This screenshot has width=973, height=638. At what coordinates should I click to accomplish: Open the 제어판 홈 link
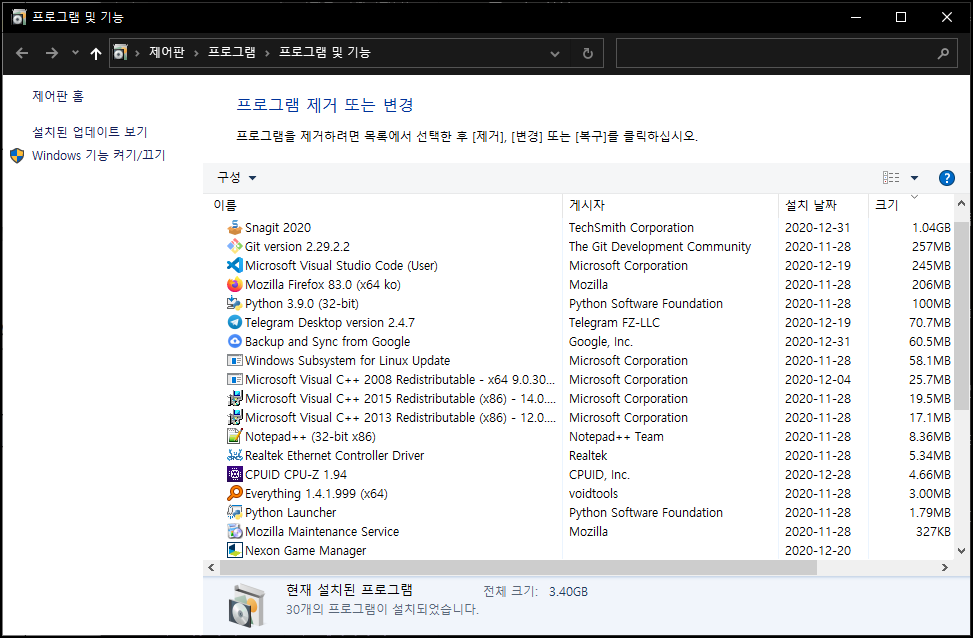click(x=58, y=96)
